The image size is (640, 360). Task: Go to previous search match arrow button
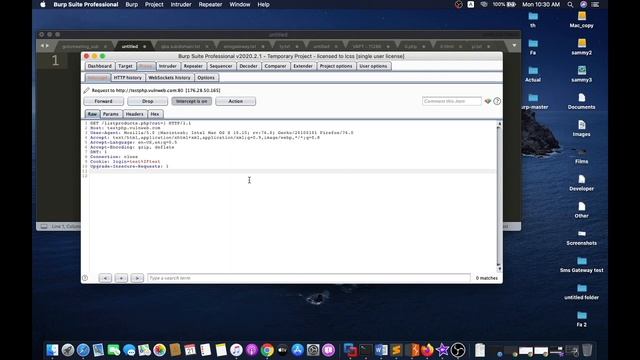point(105,278)
